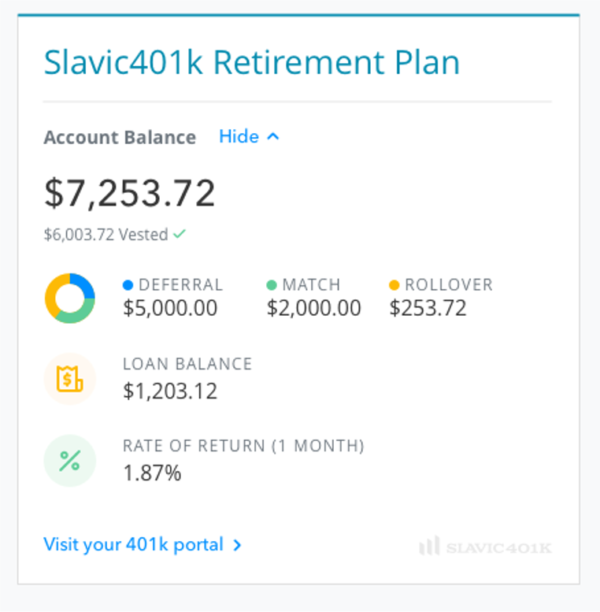Click the 1.87% rate of return value
600x612 pixels.
(x=152, y=472)
